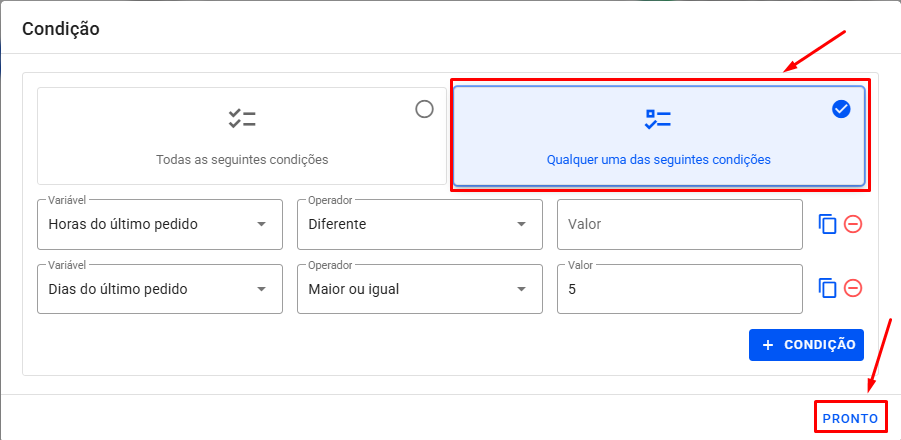Click the blue checkmark on the 'Qualquer uma' card
This screenshot has height=440, width=901.
click(841, 110)
